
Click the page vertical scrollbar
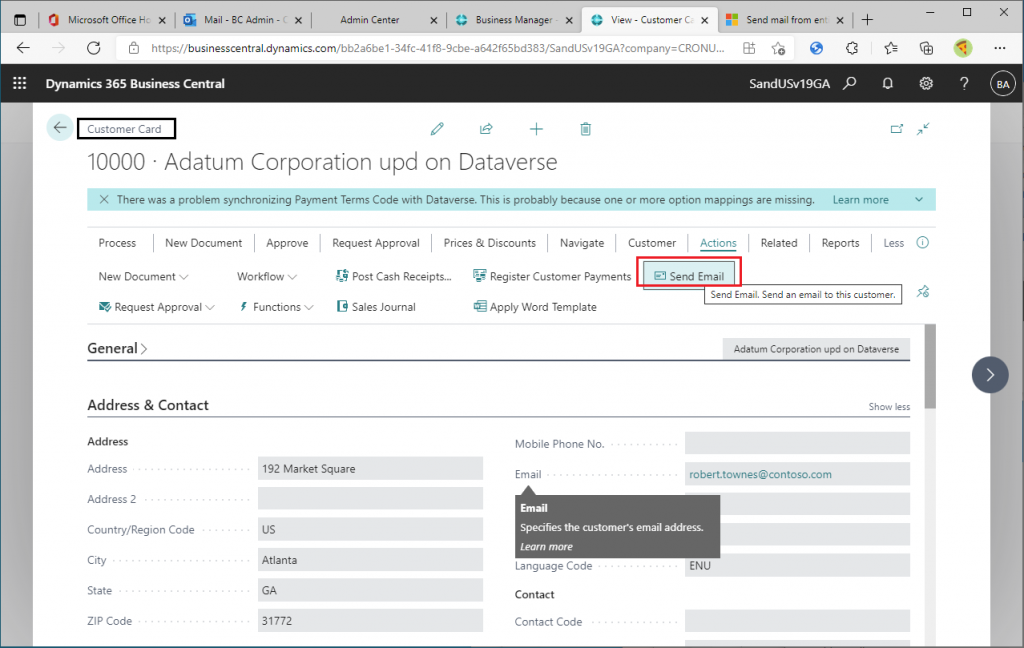click(930, 366)
